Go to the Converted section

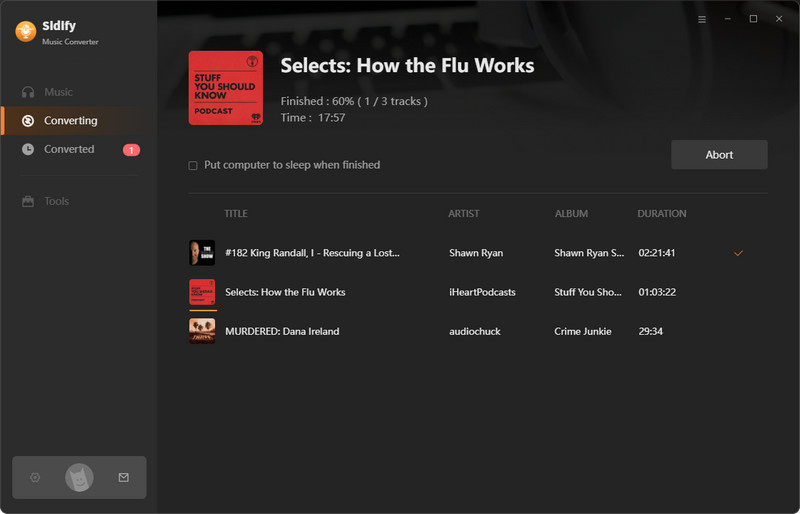click(x=69, y=149)
